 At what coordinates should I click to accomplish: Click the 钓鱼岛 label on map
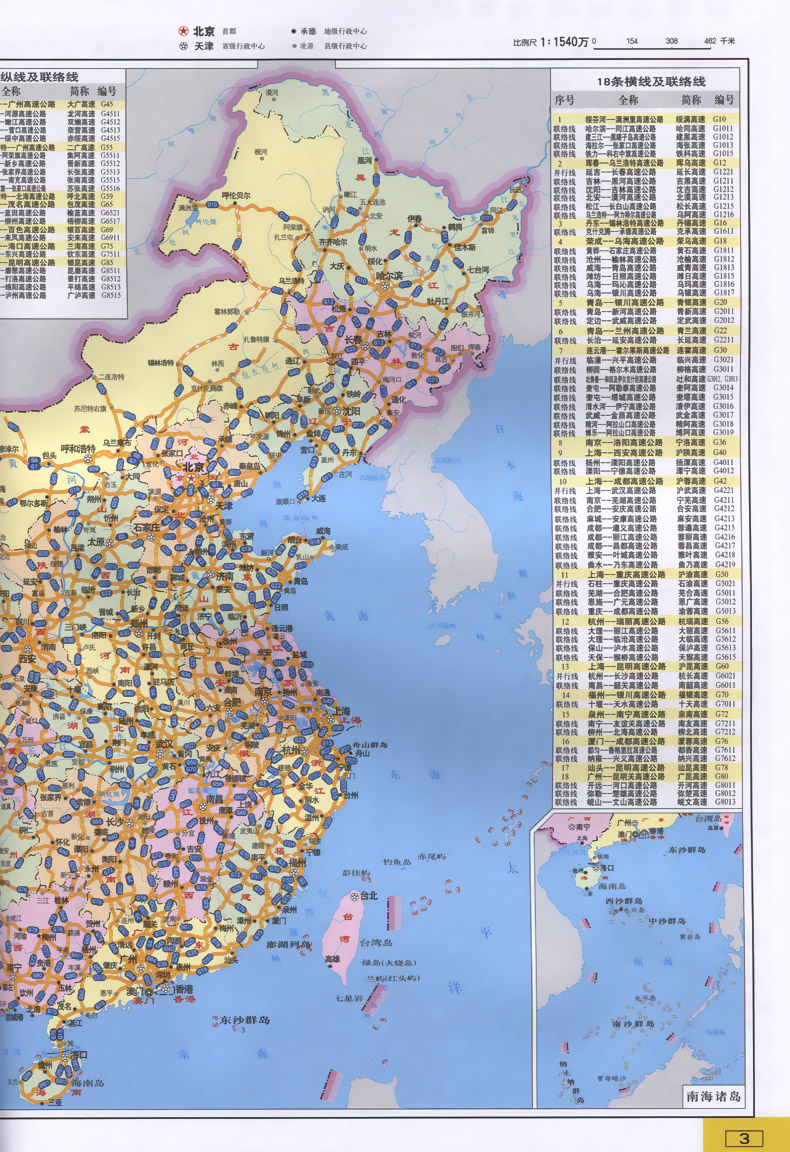[397, 861]
